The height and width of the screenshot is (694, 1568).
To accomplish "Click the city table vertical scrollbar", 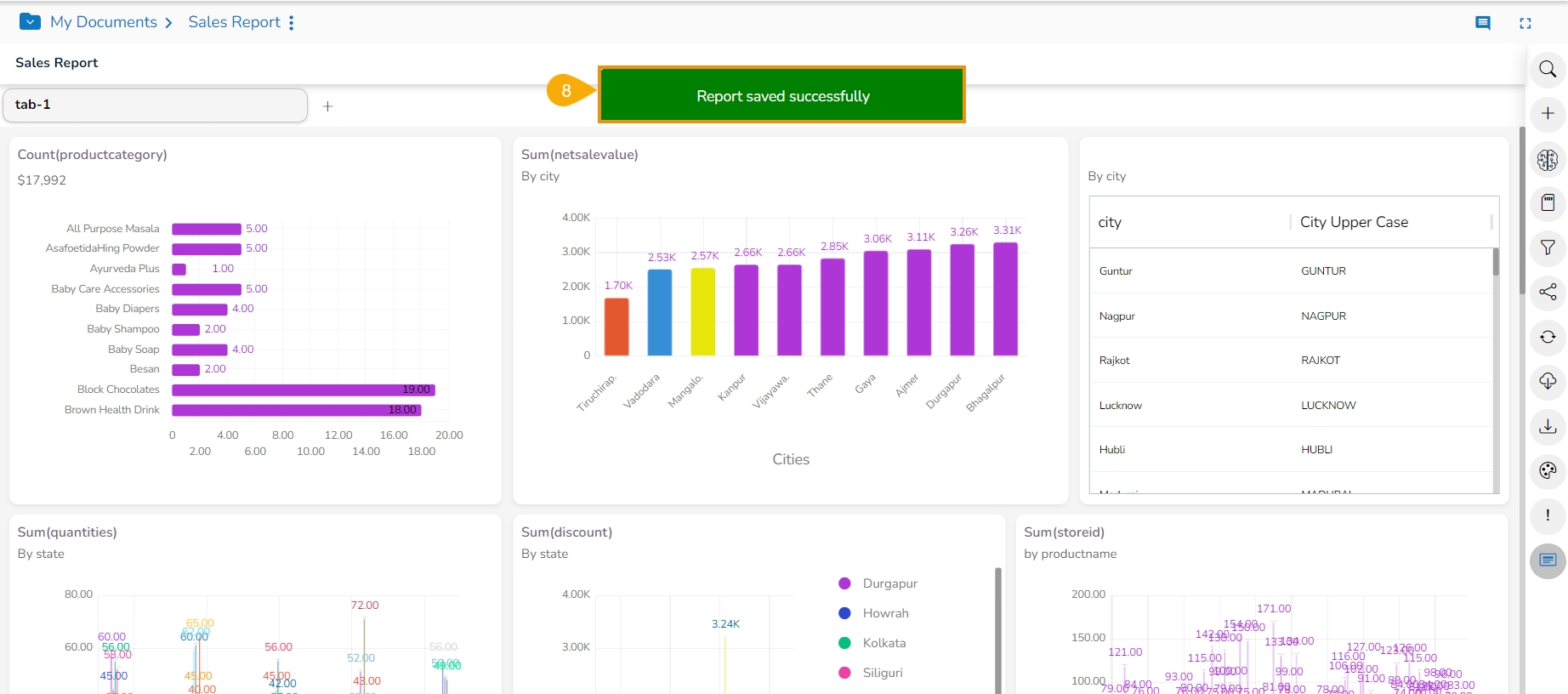I will [1496, 262].
